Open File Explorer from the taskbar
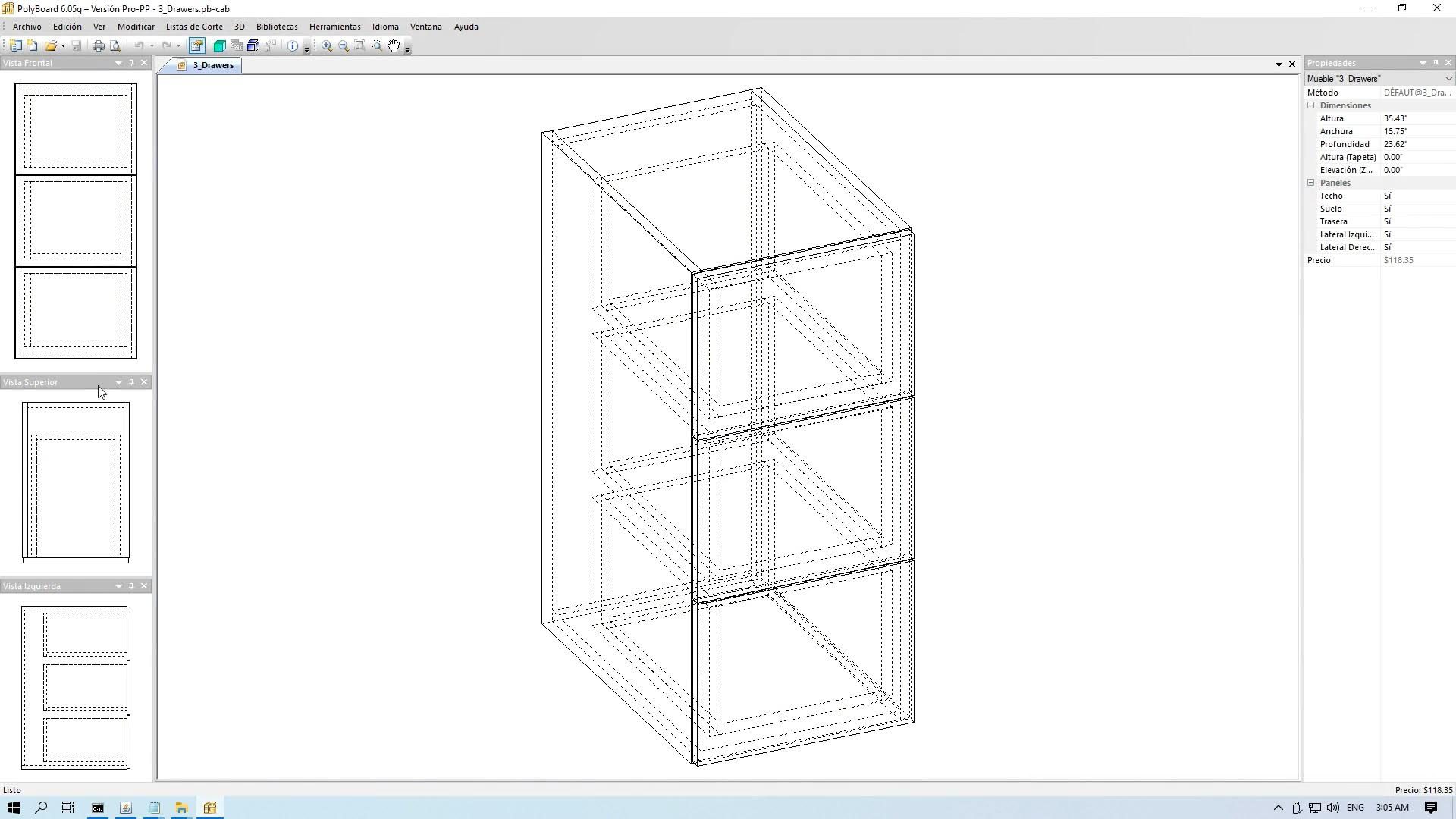 181,808
